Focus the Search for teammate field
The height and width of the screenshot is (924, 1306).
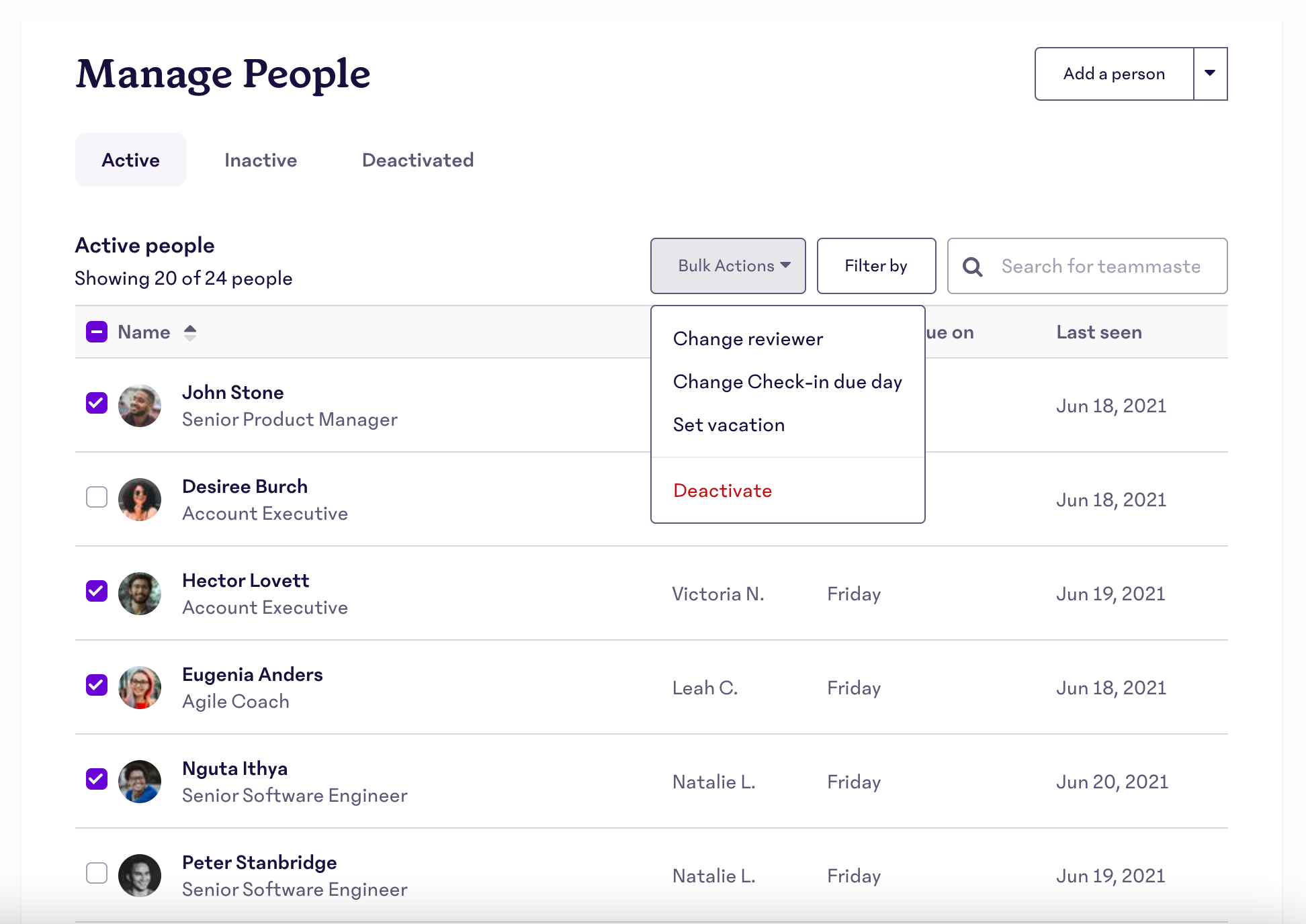[1088, 266]
